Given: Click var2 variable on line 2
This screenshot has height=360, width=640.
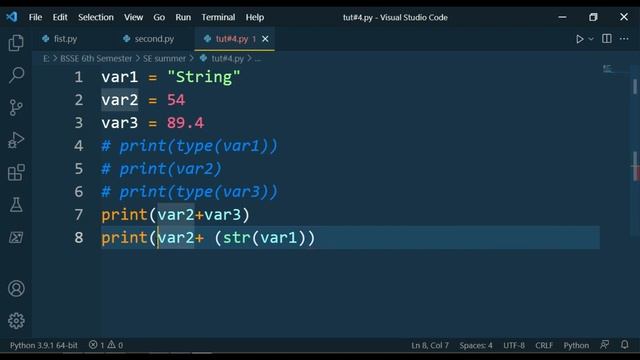Looking at the screenshot, I should coord(120,100).
